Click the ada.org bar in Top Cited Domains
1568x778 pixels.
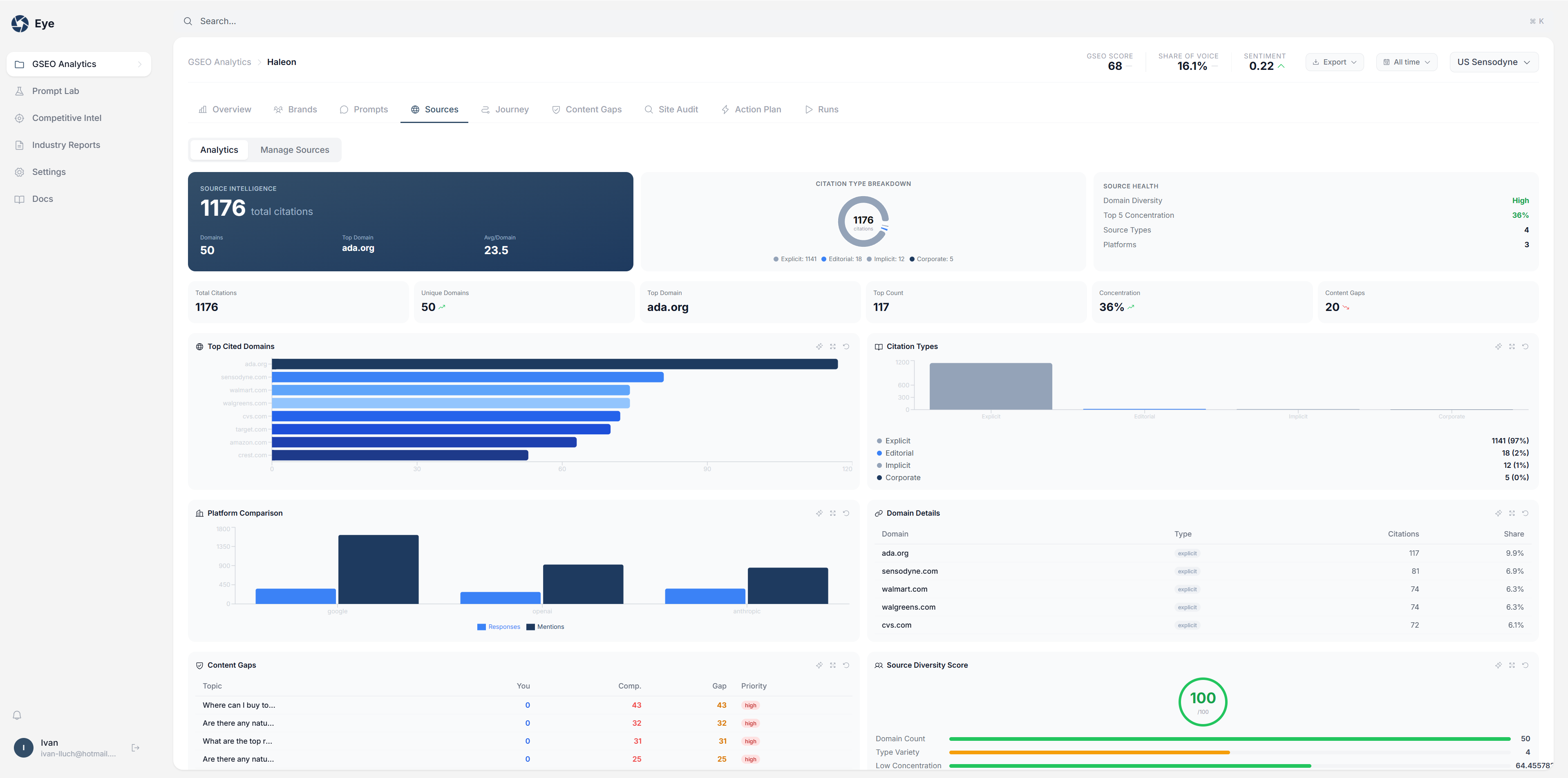[554, 364]
